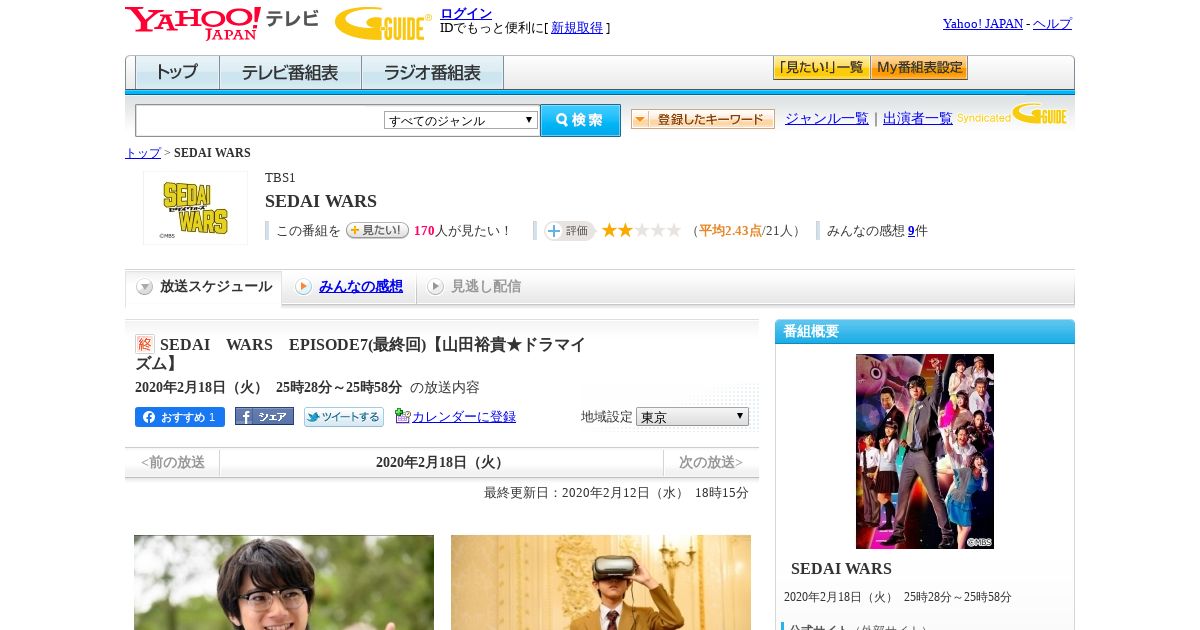This screenshot has width=1200, height=630.
Task: Click the SEDAI WARS program logo thumbnail
Action: (x=195, y=208)
